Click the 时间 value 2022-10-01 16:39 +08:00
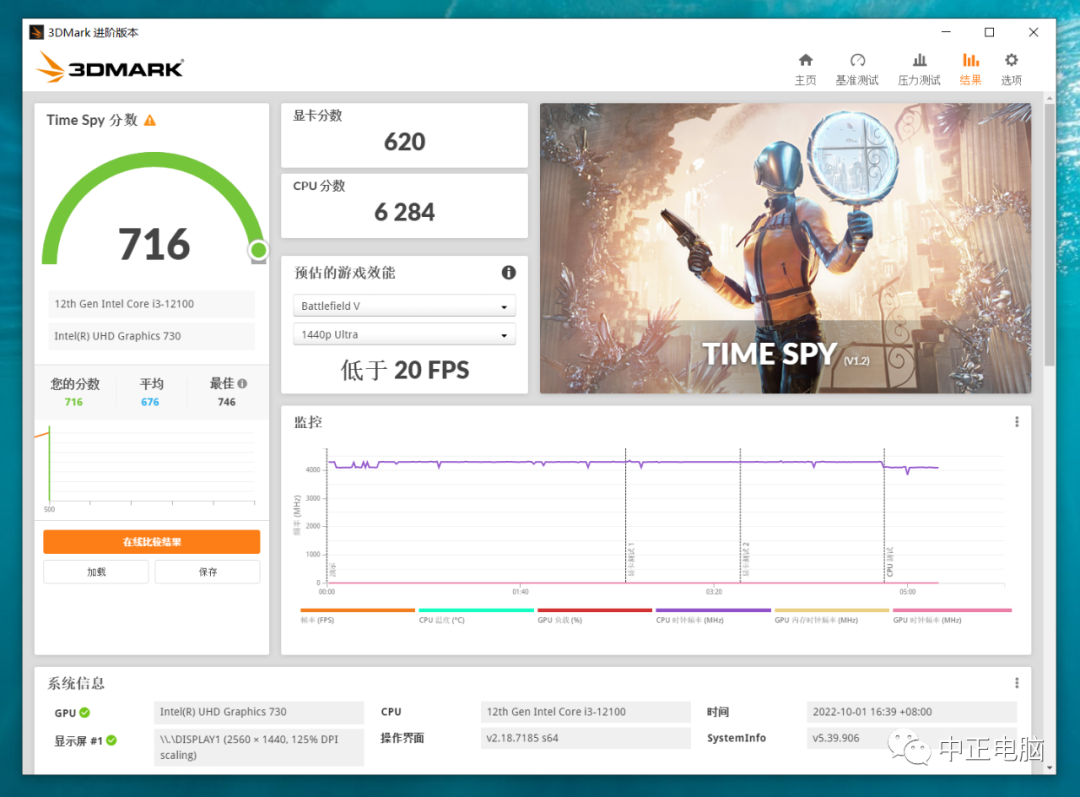This screenshot has height=797, width=1080. click(911, 712)
